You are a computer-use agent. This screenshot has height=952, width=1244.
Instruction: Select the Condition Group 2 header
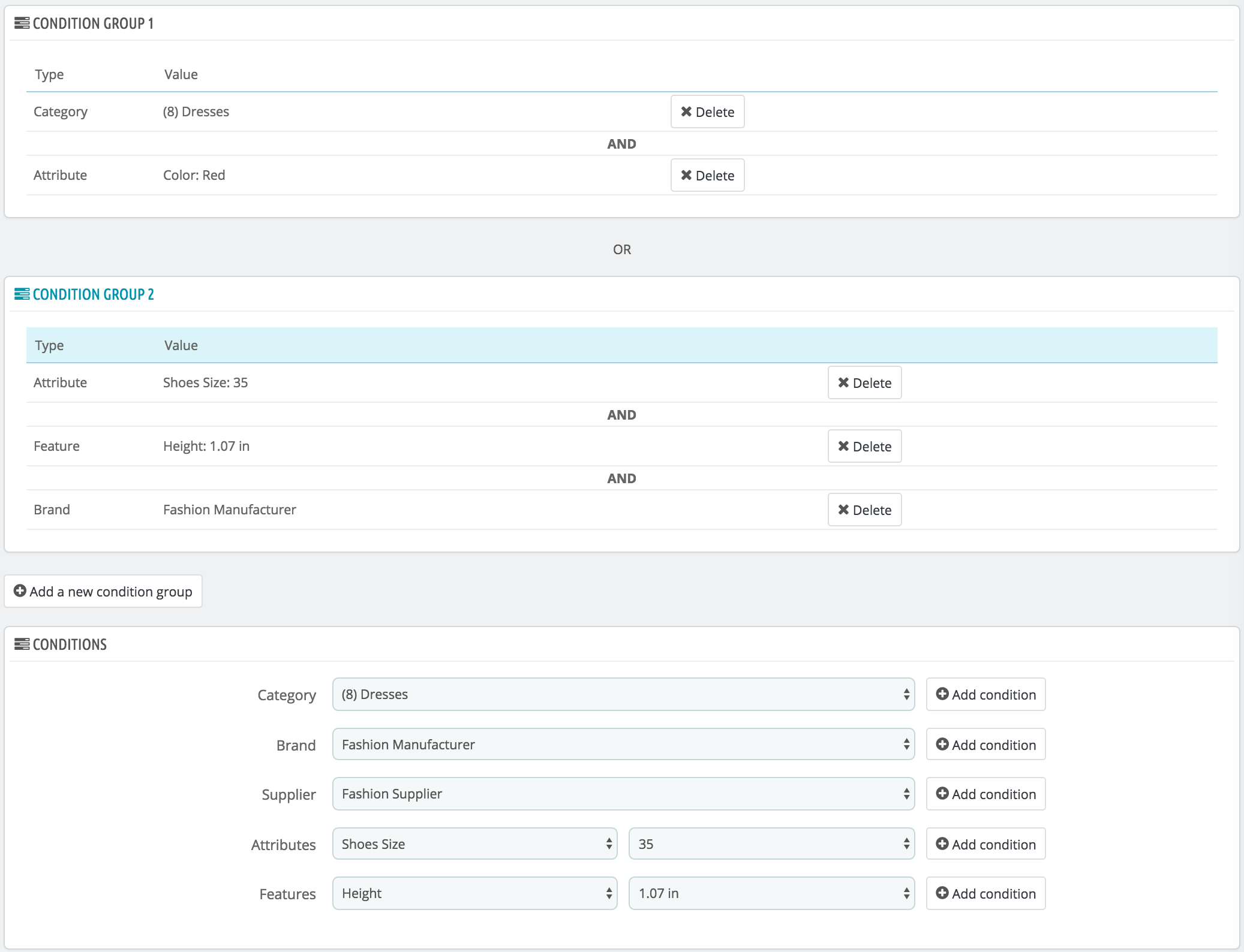[93, 294]
